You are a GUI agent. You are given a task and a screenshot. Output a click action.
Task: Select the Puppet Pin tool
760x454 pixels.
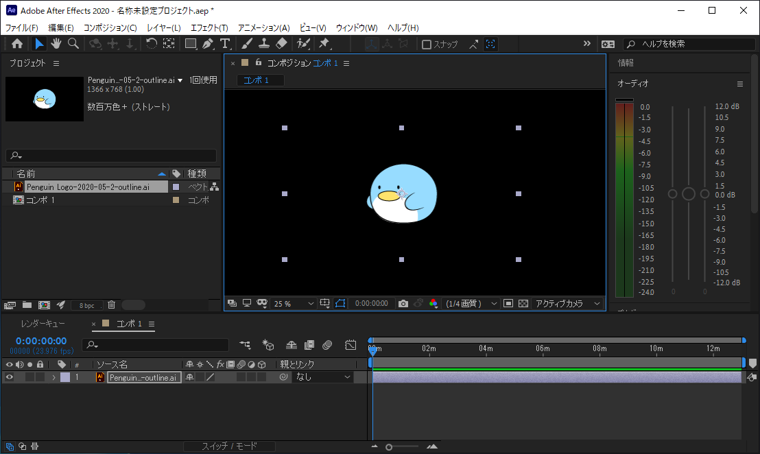[324, 44]
